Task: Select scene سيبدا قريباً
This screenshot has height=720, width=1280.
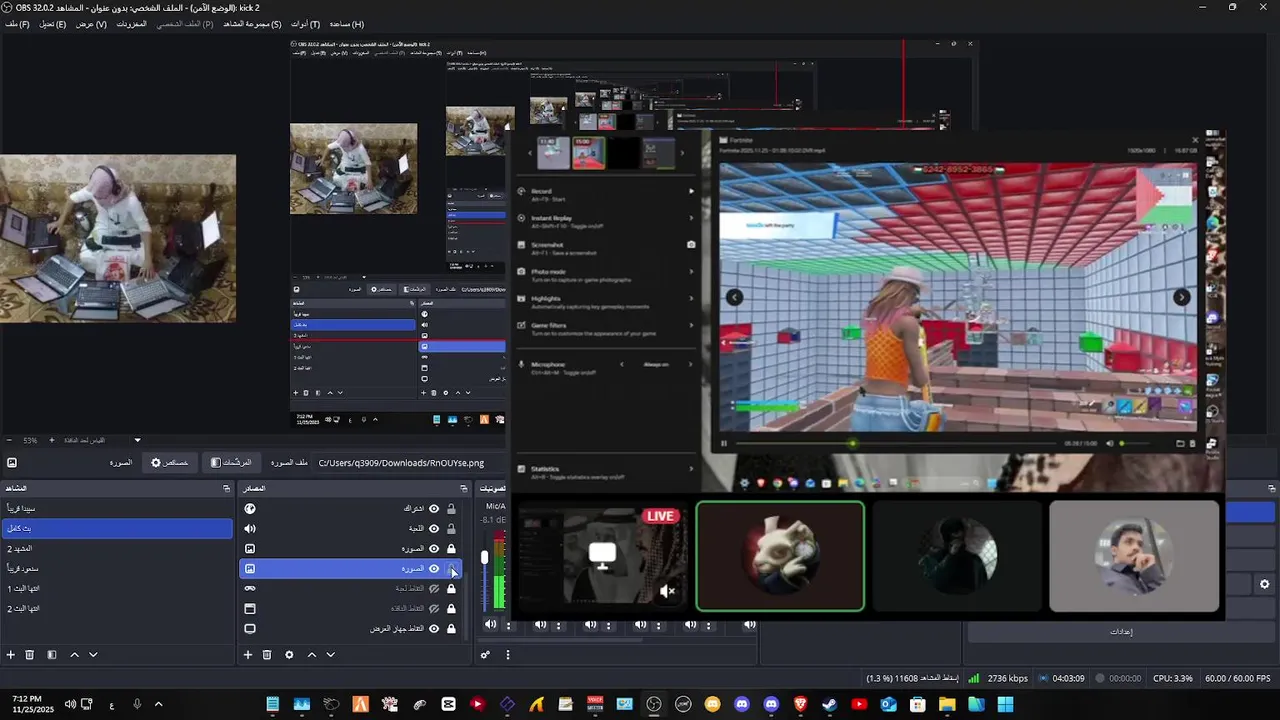Action: tap(117, 508)
